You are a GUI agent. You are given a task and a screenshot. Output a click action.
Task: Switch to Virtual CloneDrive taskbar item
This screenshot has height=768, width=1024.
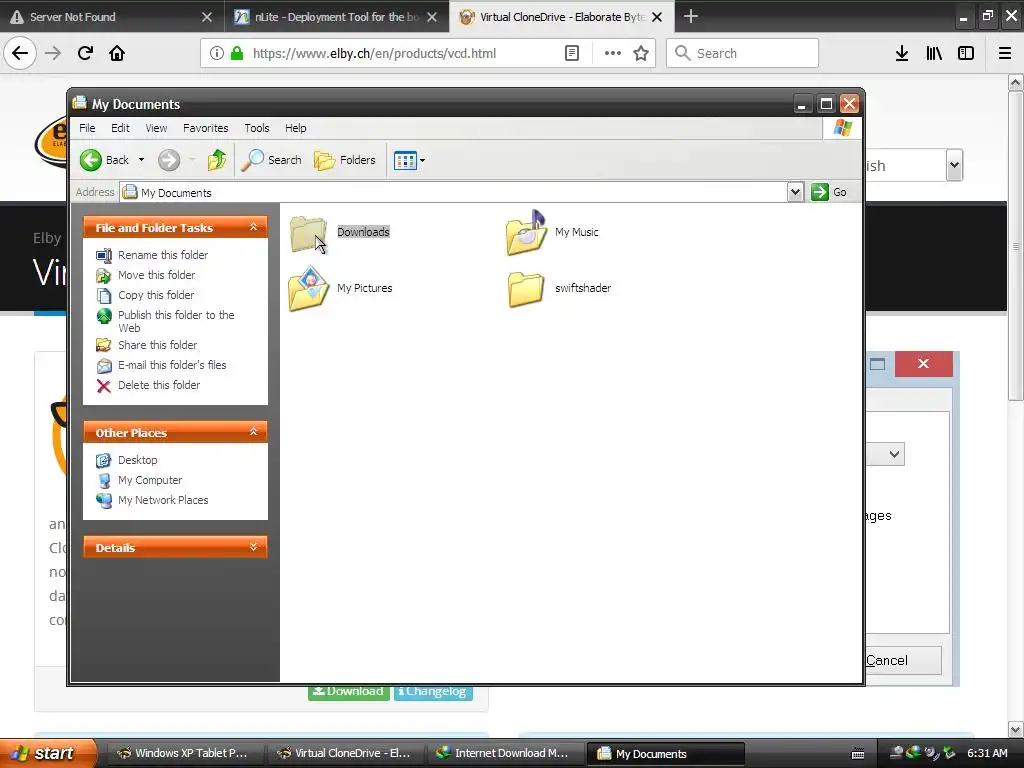(x=345, y=753)
